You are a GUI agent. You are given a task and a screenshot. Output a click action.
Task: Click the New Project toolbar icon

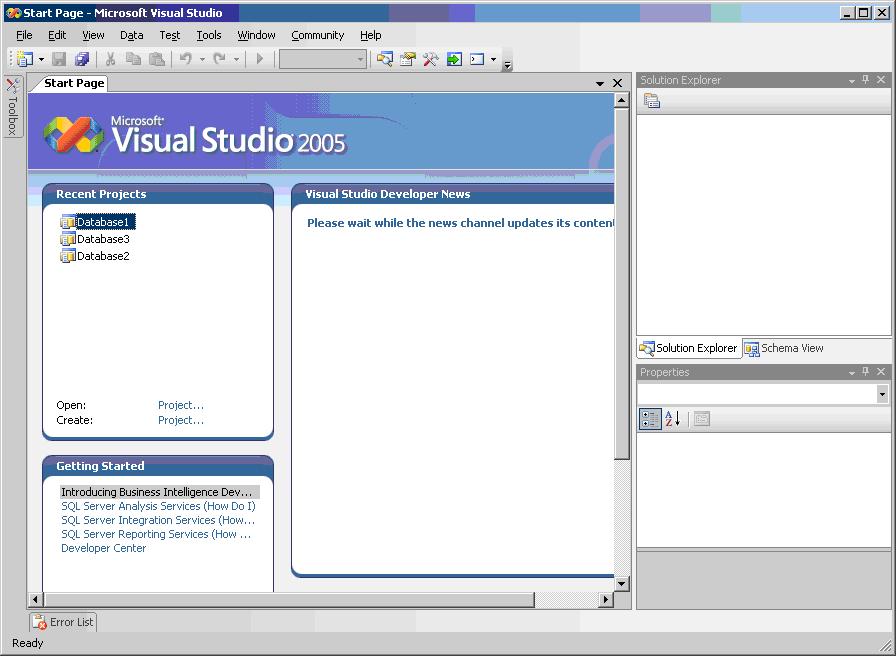25,59
